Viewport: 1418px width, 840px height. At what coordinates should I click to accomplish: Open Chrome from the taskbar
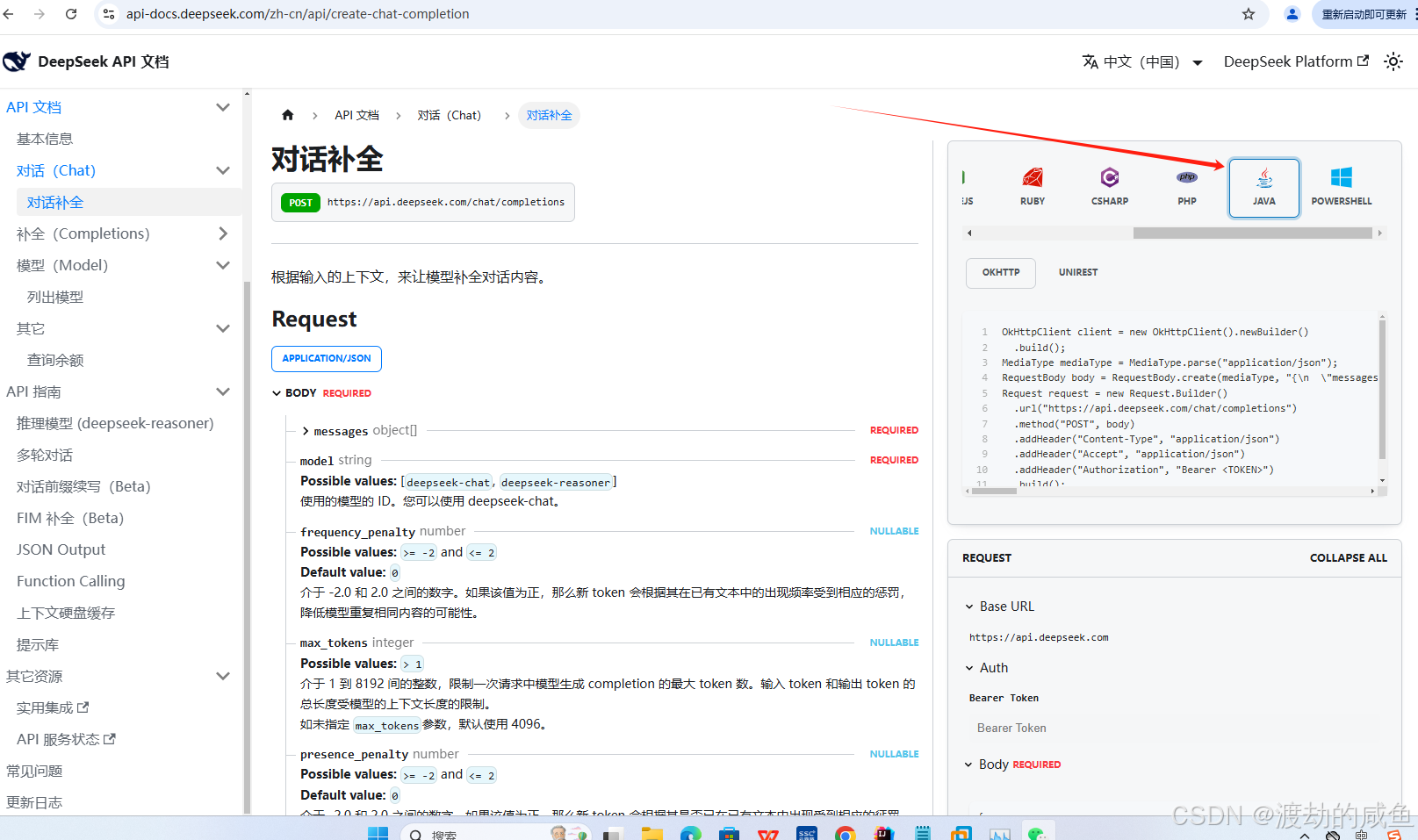coord(846,833)
